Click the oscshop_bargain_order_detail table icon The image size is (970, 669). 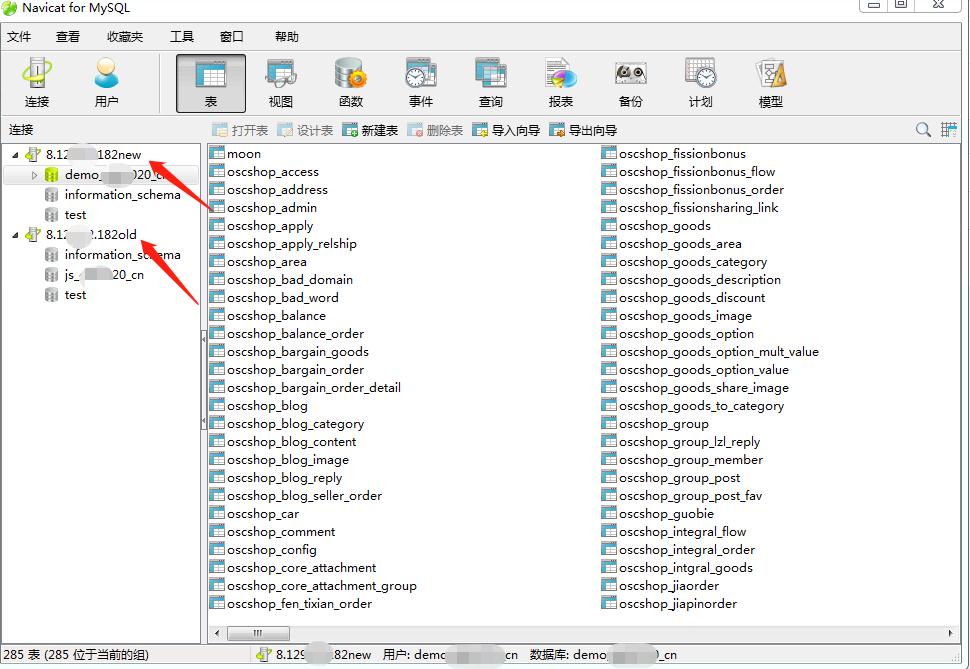point(217,387)
